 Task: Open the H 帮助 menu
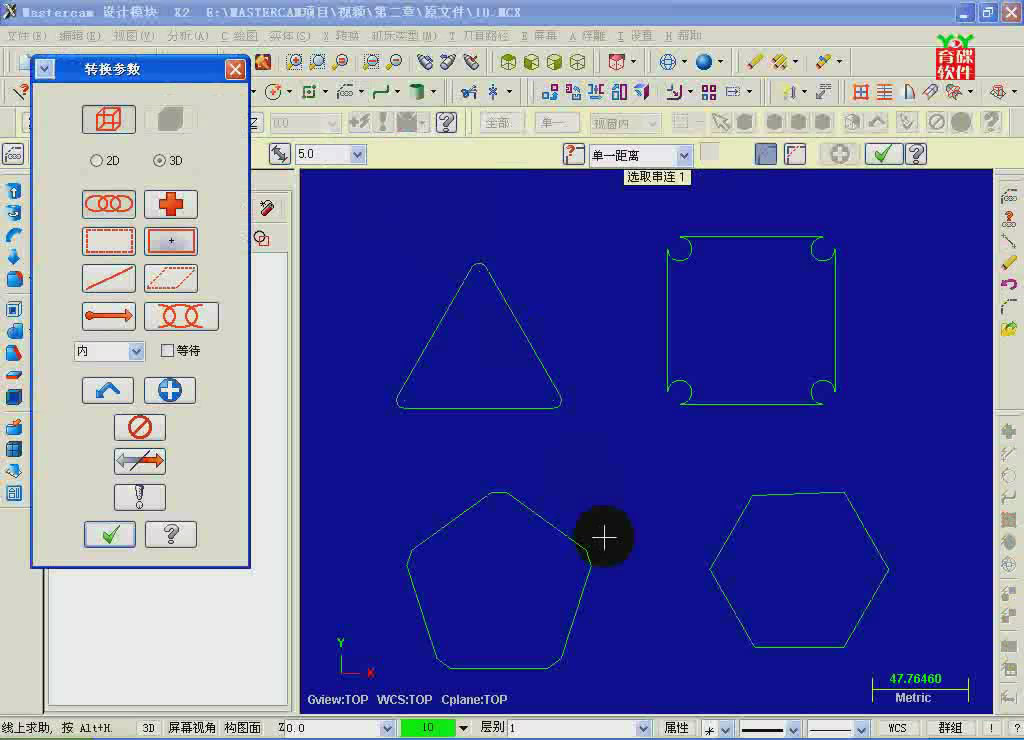click(x=683, y=36)
